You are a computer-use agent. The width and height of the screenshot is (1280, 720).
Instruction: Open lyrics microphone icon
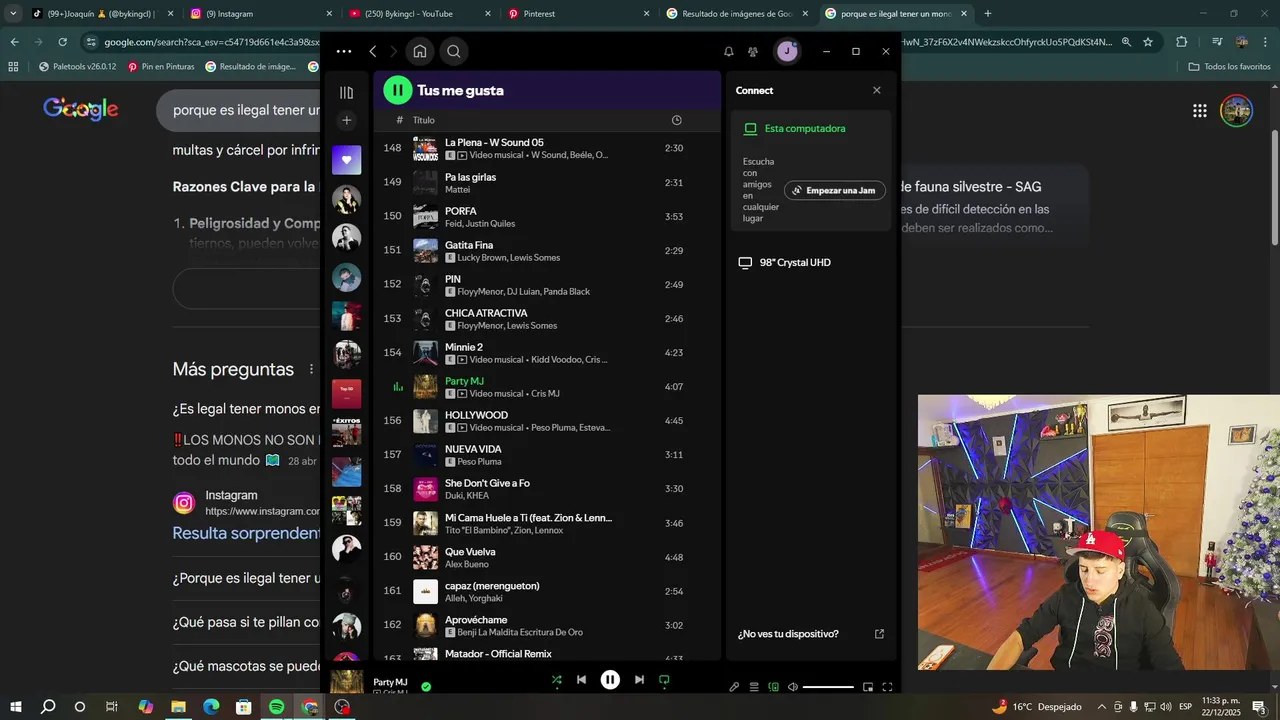point(734,687)
